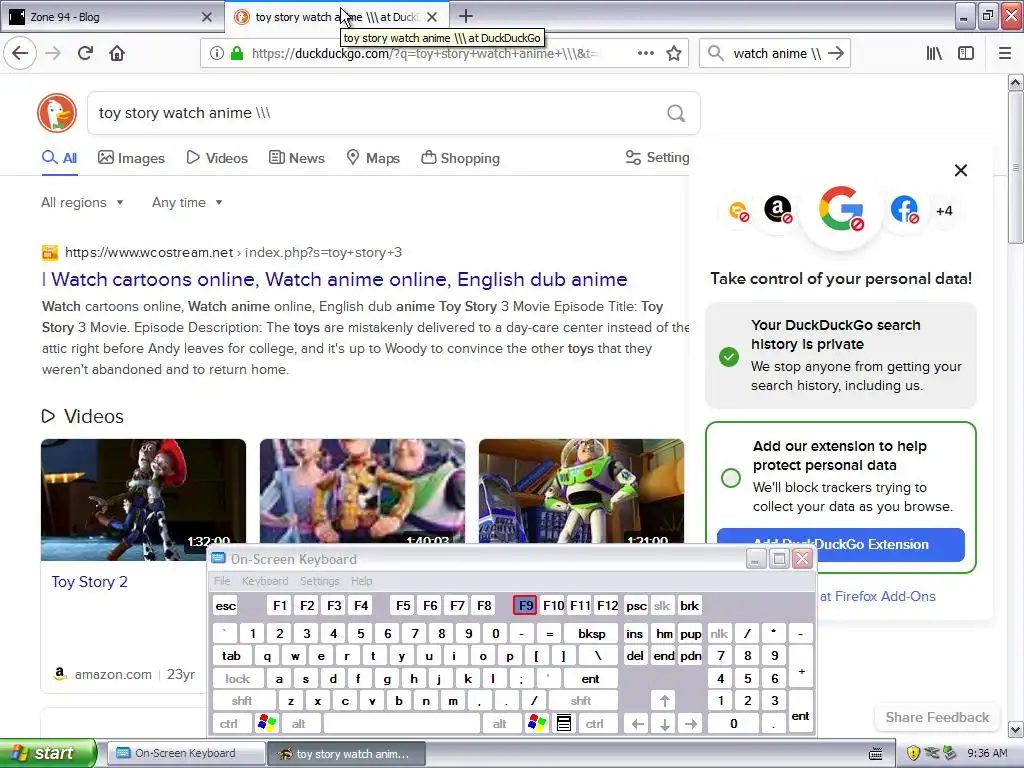Select On-Screen Keyboard taskbar button
This screenshot has width=1024, height=768.
[x=185, y=753]
